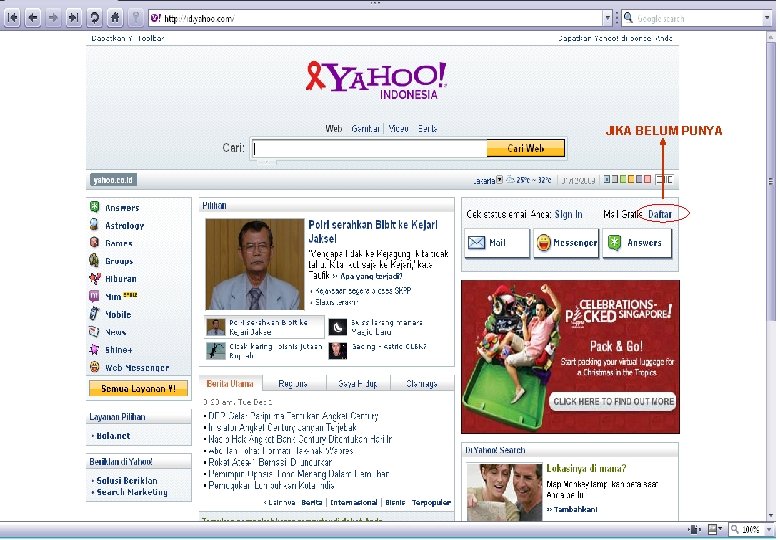Screen dimensions: 780x540
Task: Click the Web Messenger smiley icon
Action: (x=94, y=367)
